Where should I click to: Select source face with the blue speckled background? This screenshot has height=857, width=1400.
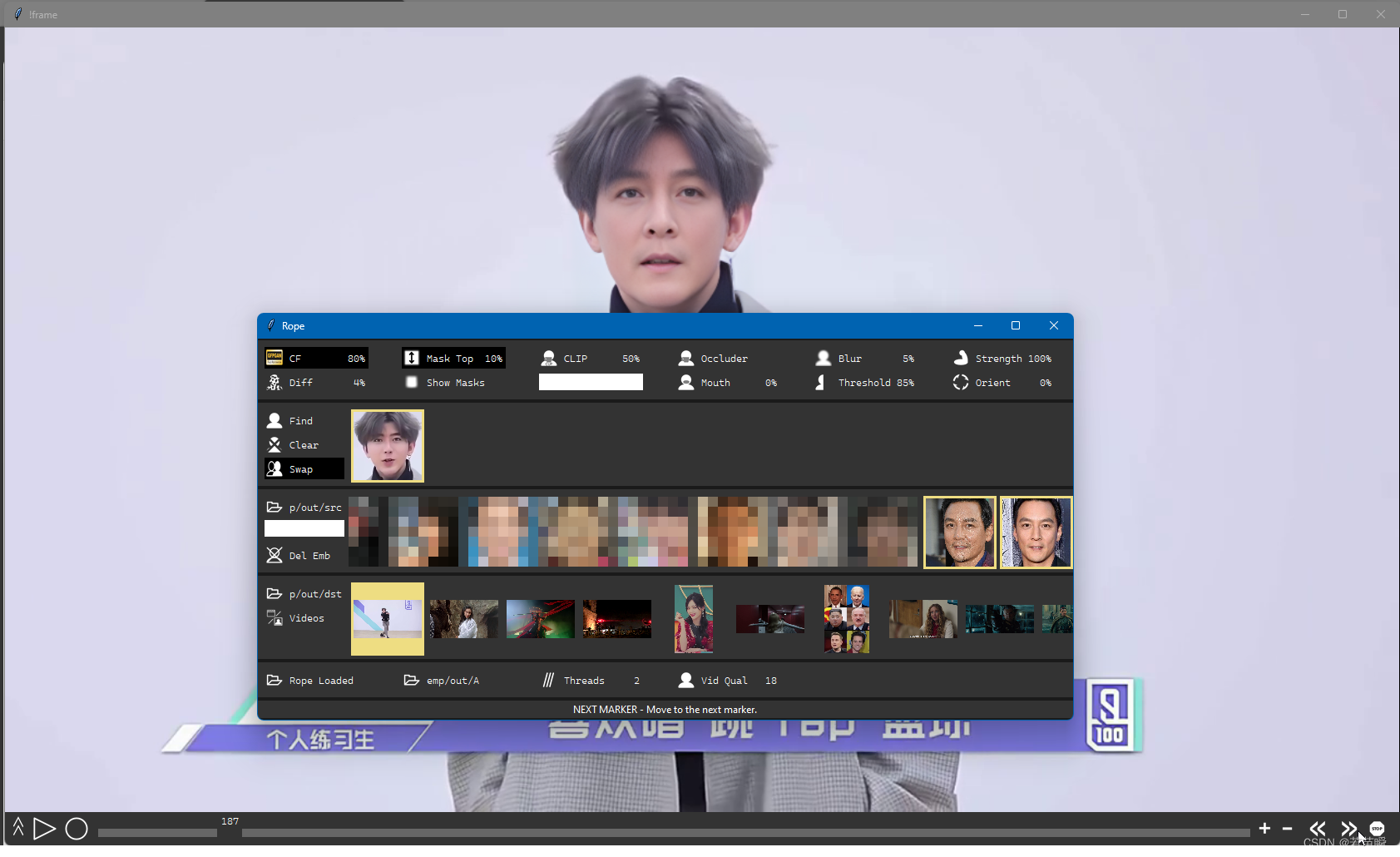[x=1036, y=533]
